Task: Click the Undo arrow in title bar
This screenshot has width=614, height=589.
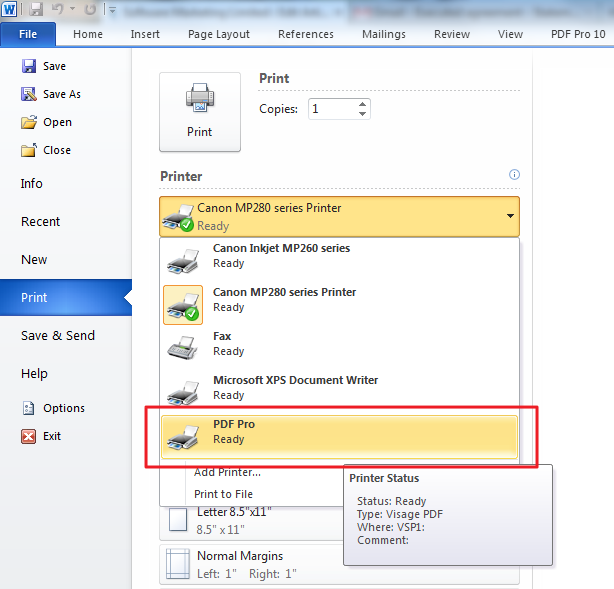Action: point(60,10)
